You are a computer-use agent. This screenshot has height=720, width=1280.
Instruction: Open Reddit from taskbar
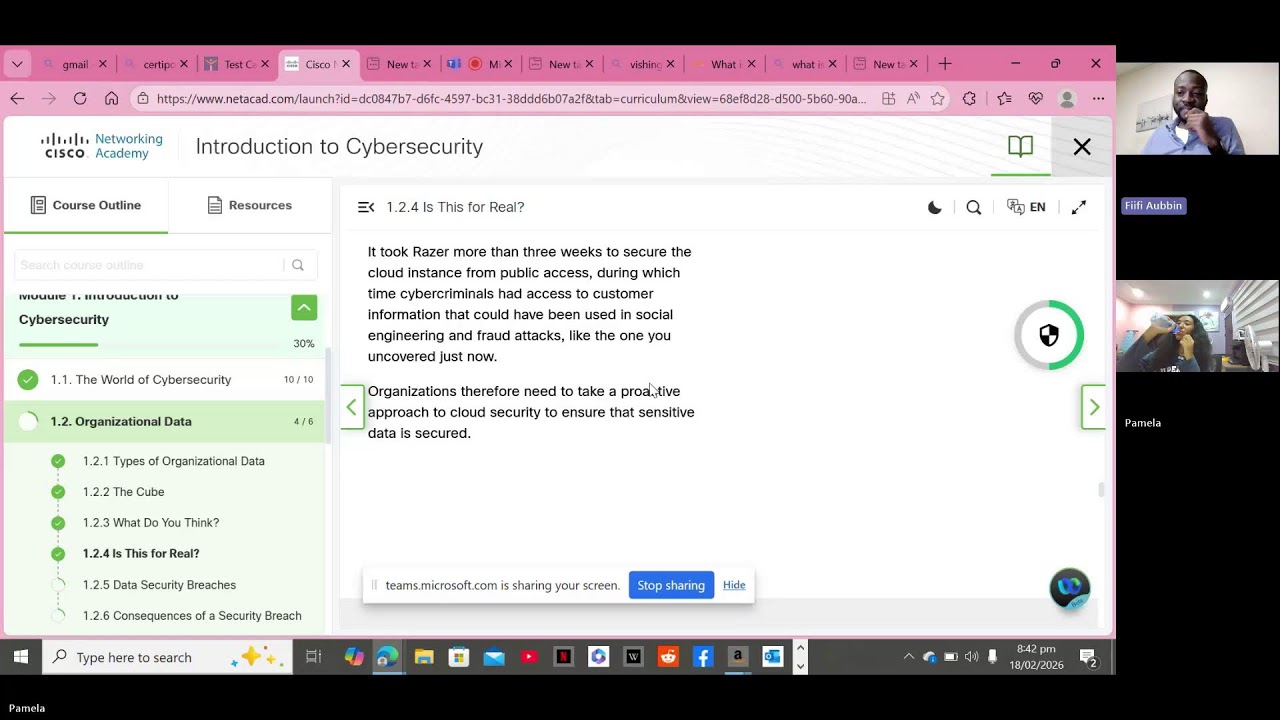click(x=668, y=657)
